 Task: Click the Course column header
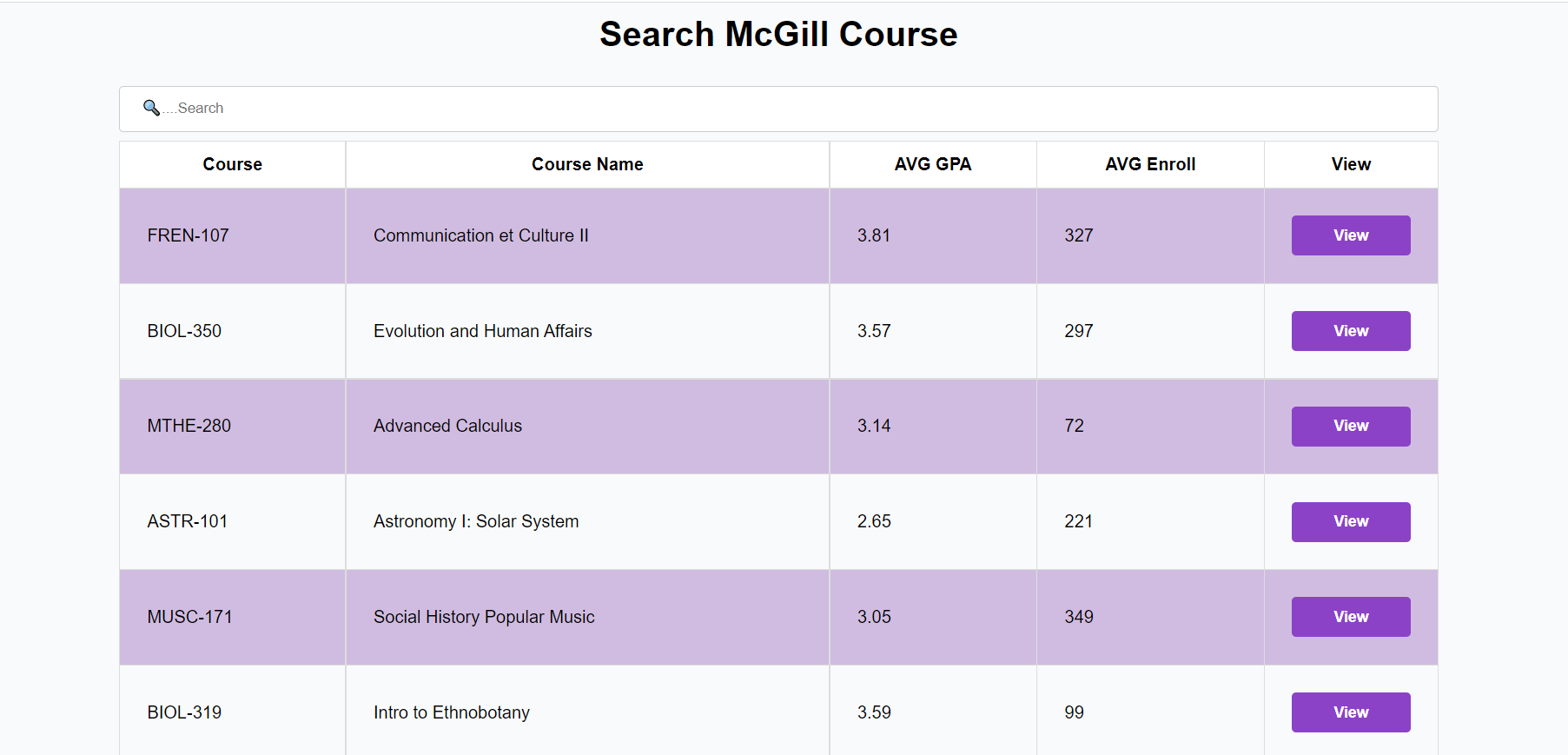click(232, 164)
